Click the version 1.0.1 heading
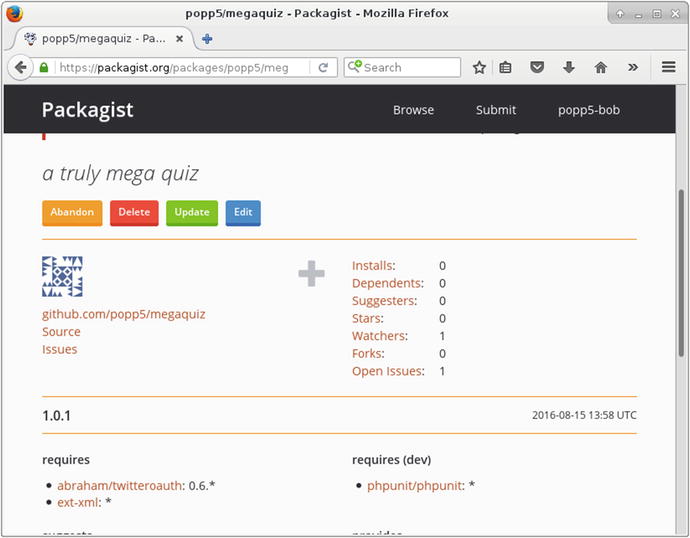Viewport: 690px width, 538px height. coord(56,415)
